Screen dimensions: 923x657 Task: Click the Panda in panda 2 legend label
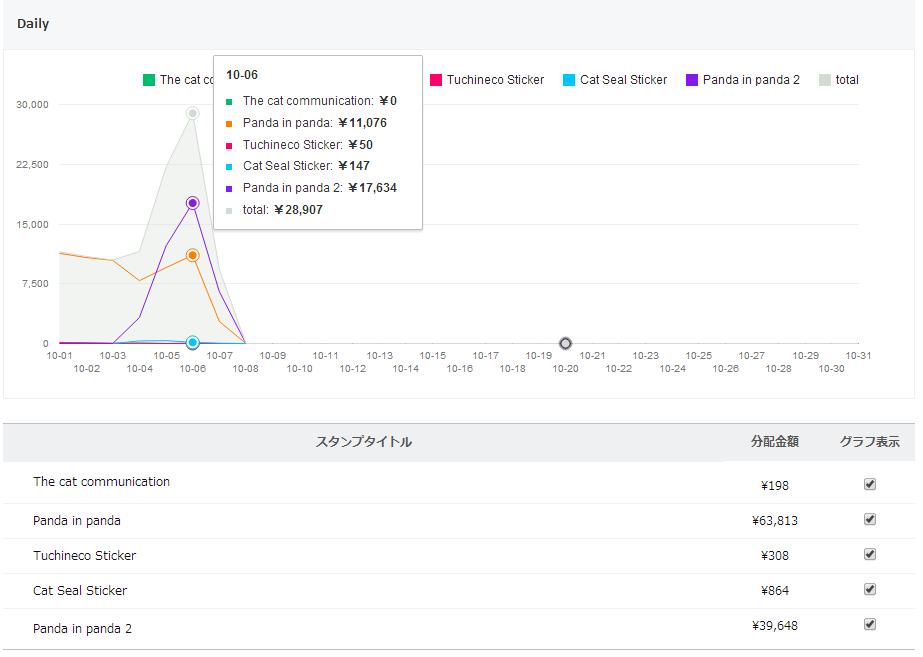coord(751,80)
